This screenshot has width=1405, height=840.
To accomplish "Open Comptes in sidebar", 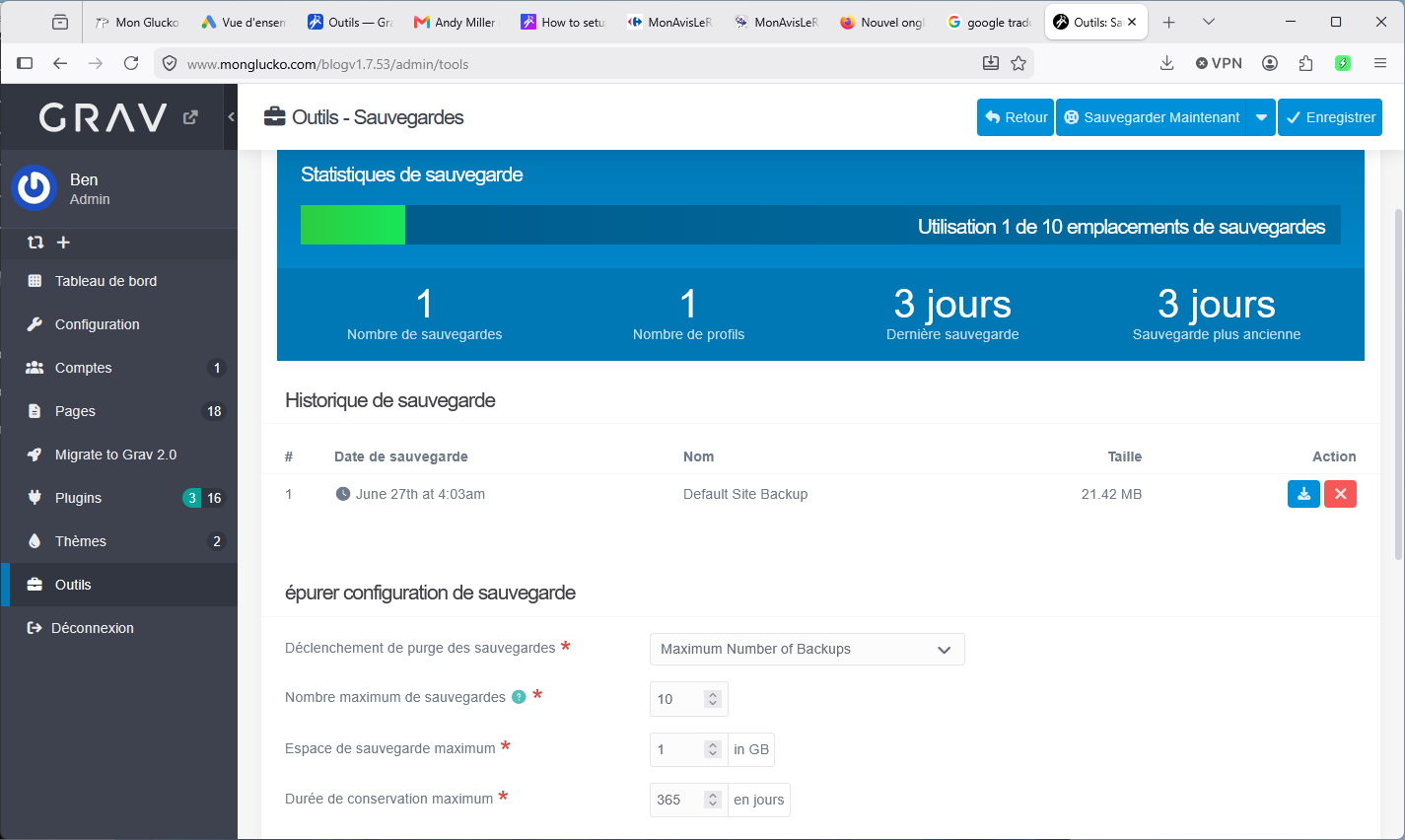I will tap(119, 368).
